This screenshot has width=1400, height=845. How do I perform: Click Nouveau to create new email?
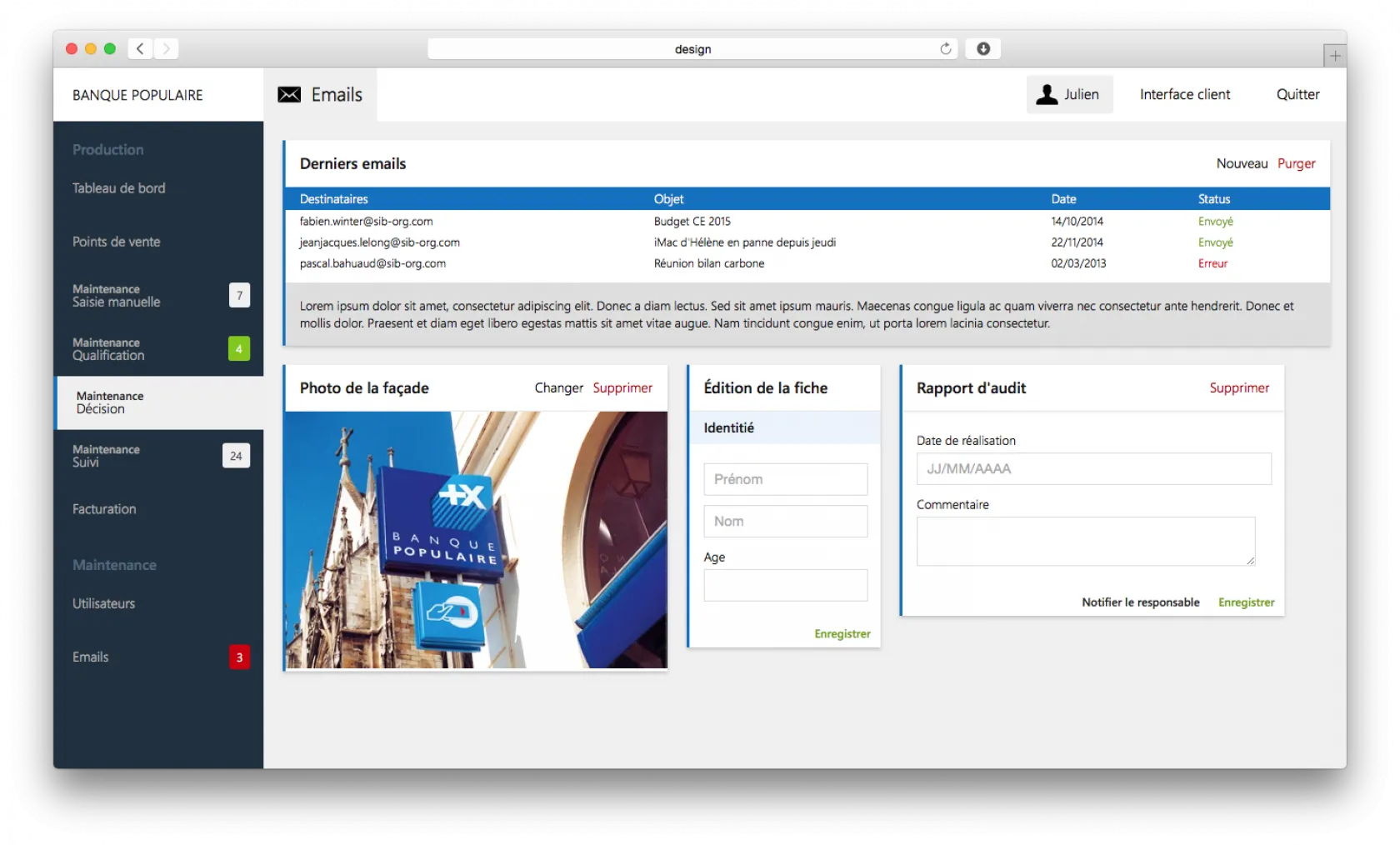pos(1241,163)
